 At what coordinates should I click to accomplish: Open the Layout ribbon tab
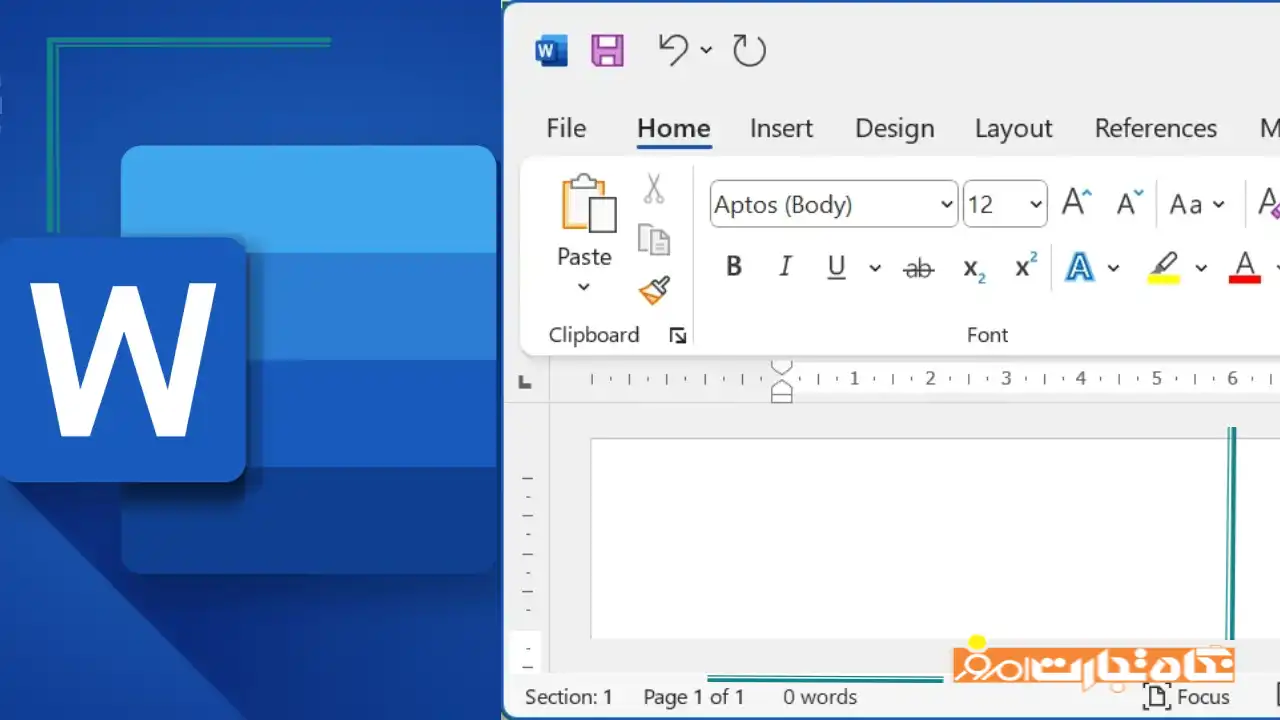tap(1013, 128)
